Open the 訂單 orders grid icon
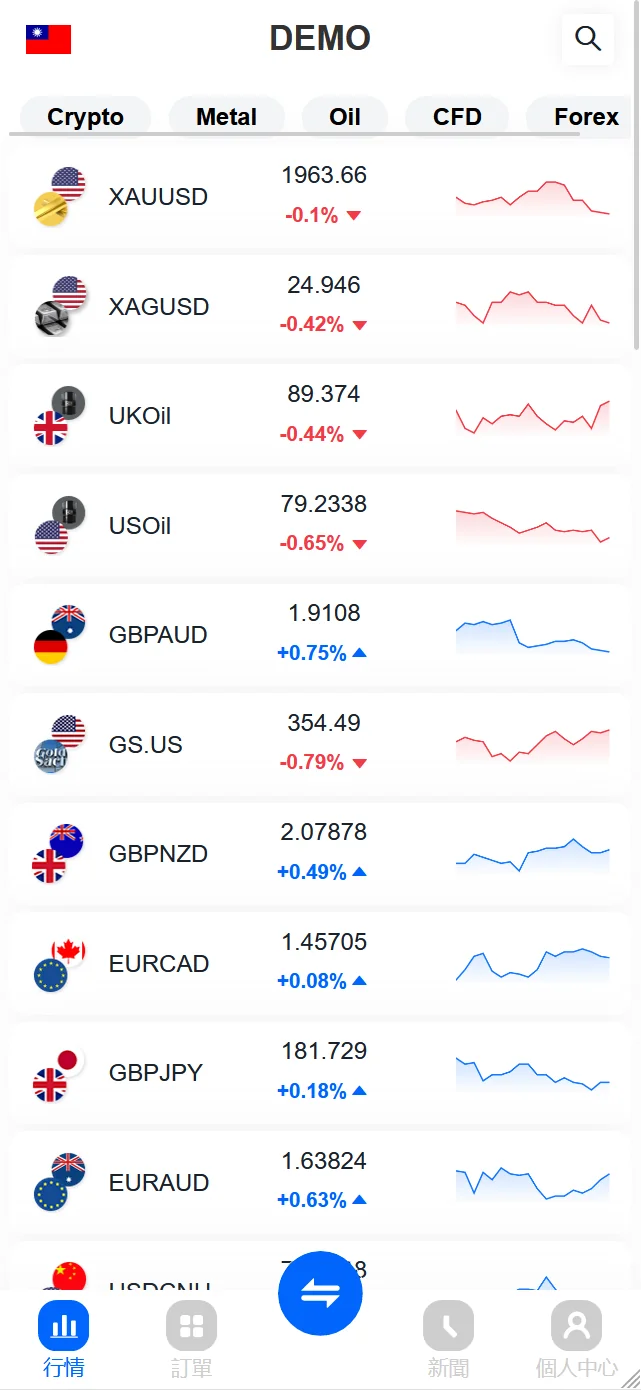Screen dimensions: 641x1390 click(x=191, y=1326)
